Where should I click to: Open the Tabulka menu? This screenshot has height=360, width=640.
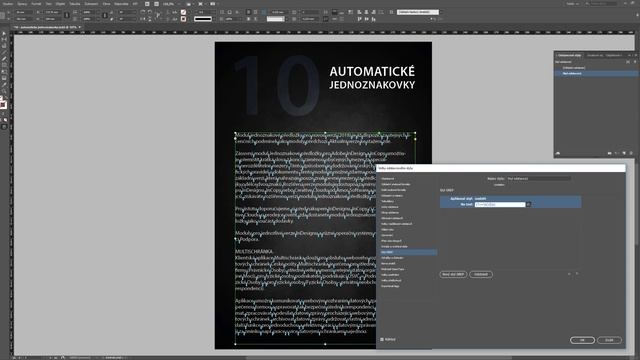point(75,4)
